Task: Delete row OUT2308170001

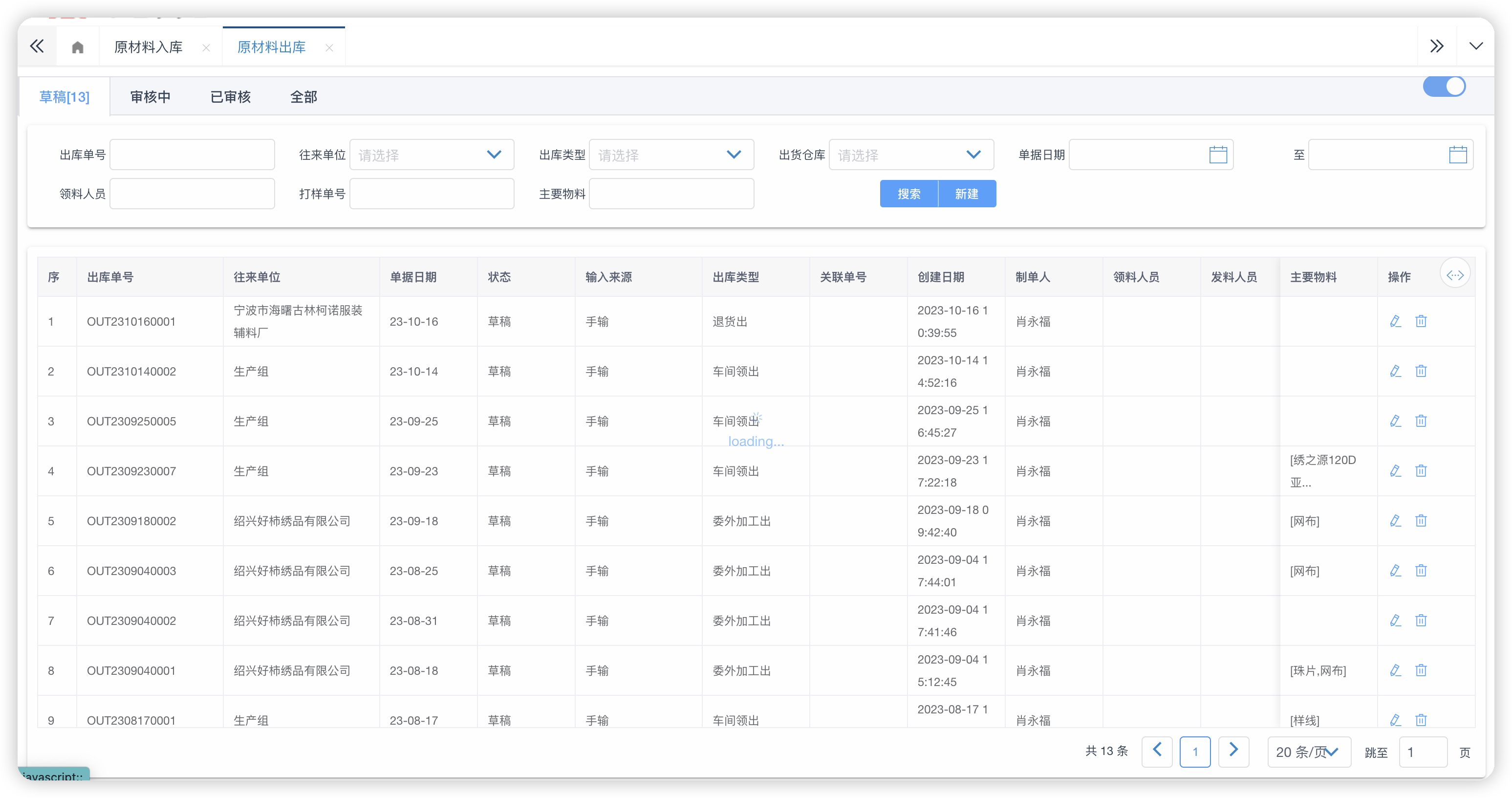Action: [1421, 720]
